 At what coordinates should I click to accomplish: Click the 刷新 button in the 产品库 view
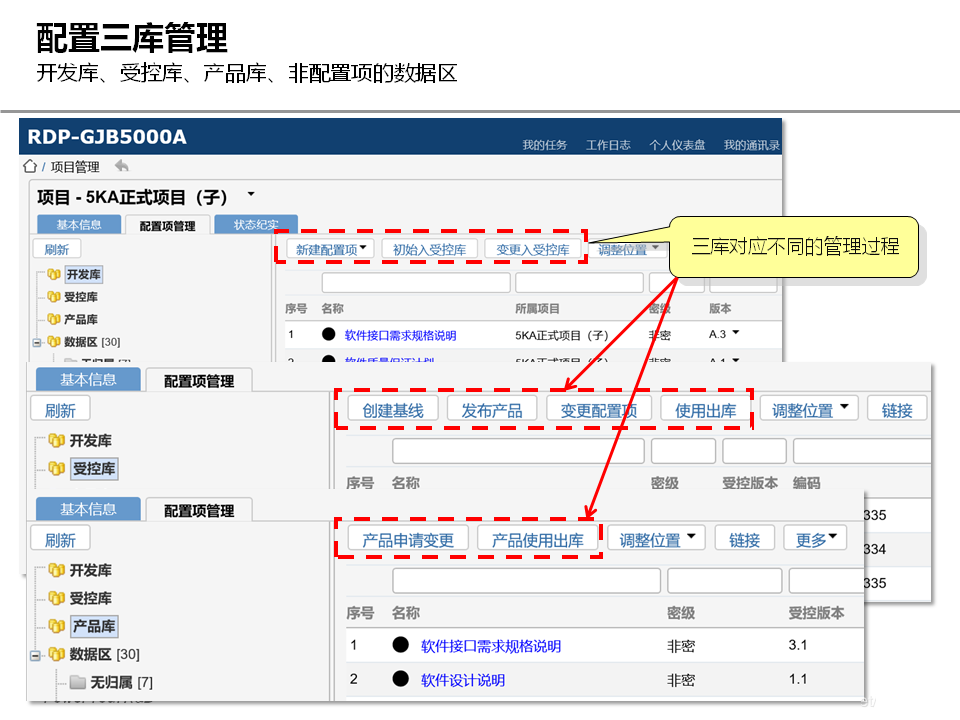pyautogui.click(x=60, y=539)
